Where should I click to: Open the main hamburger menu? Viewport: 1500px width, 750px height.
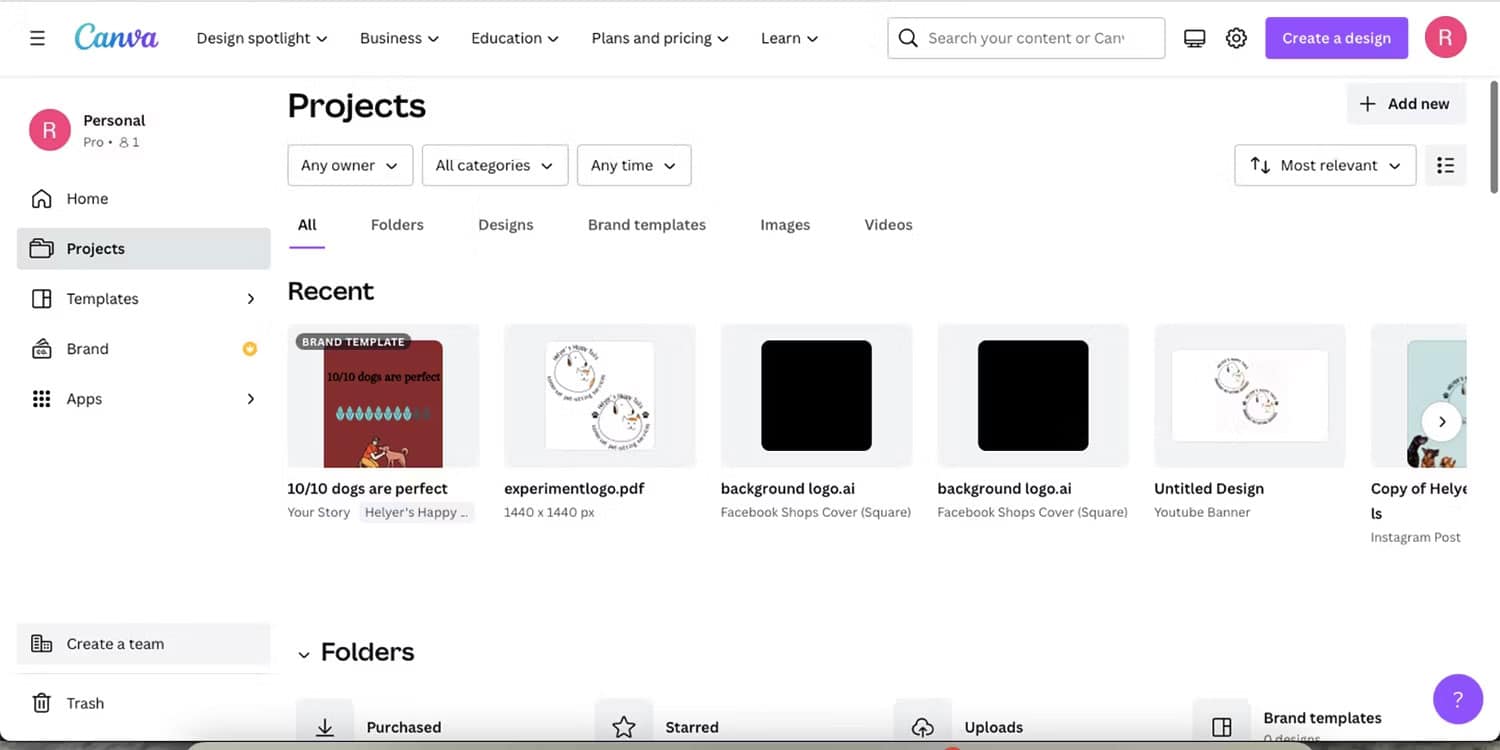(37, 37)
